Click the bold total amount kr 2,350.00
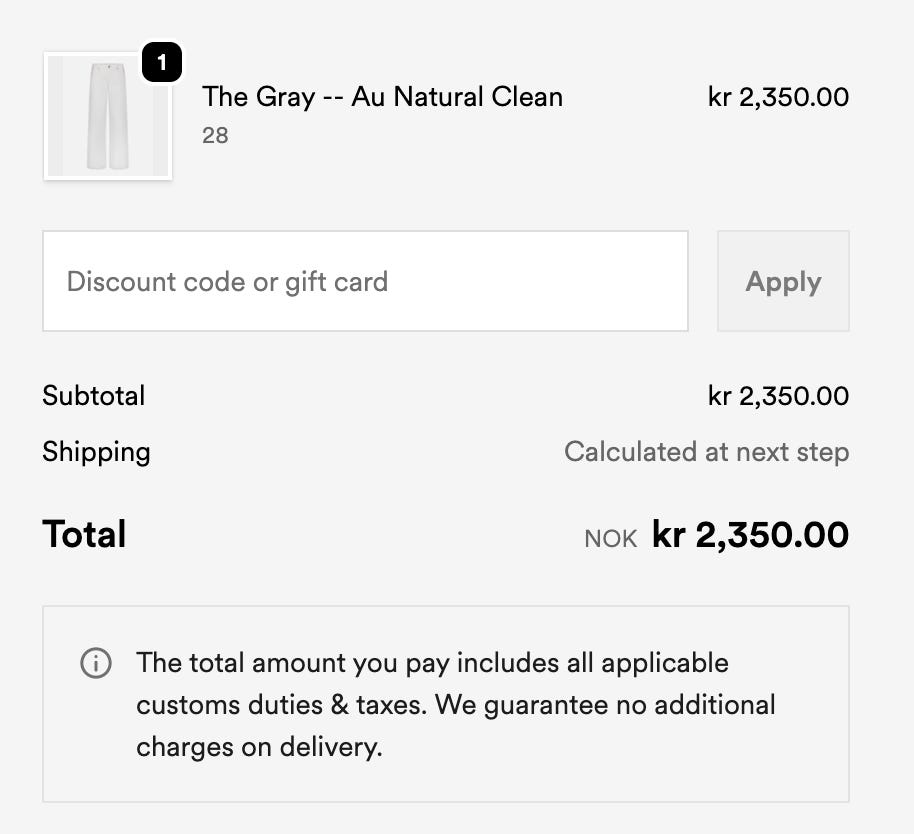 tap(750, 534)
